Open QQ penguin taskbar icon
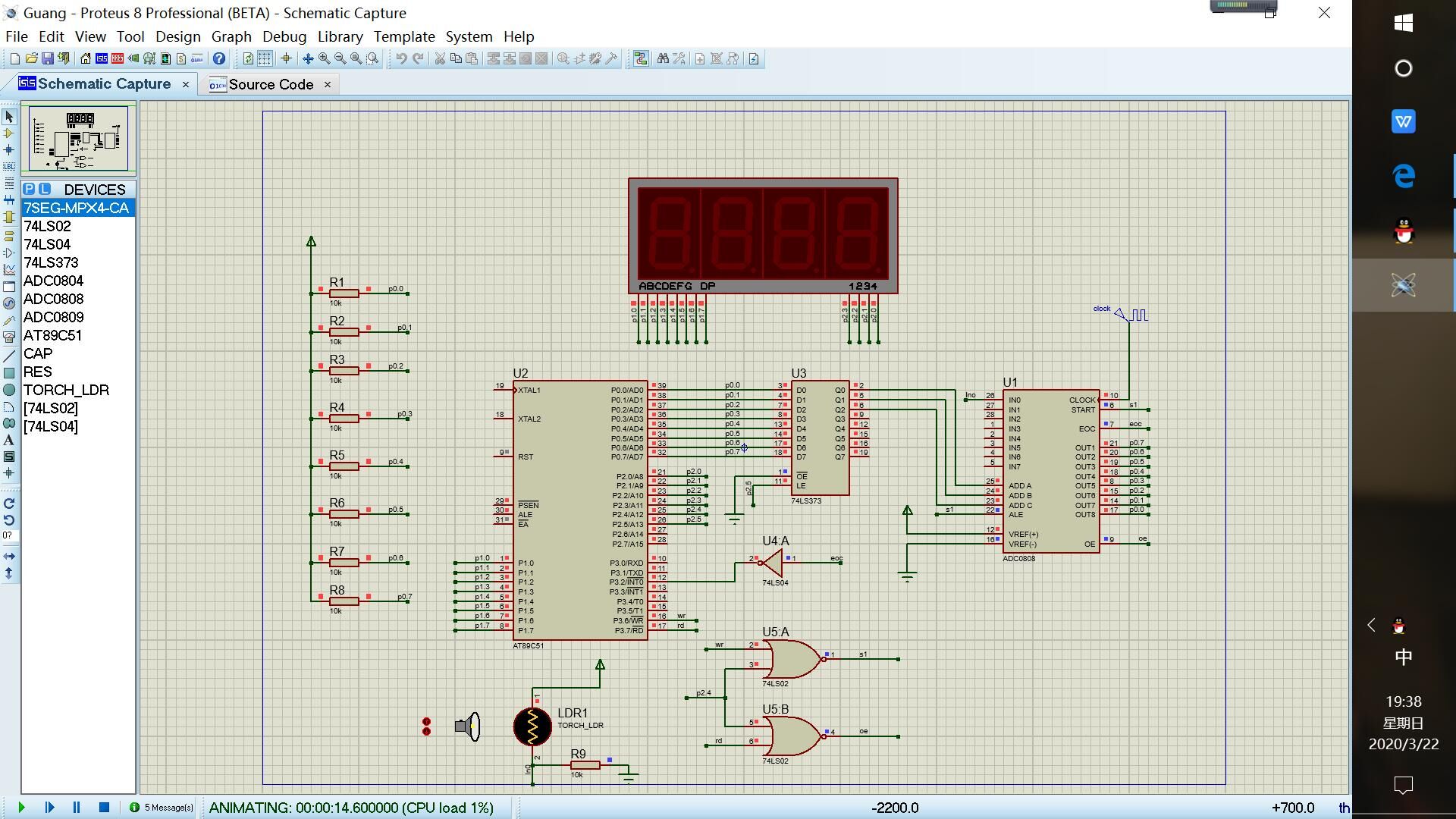This screenshot has height=819, width=1456. click(x=1404, y=231)
